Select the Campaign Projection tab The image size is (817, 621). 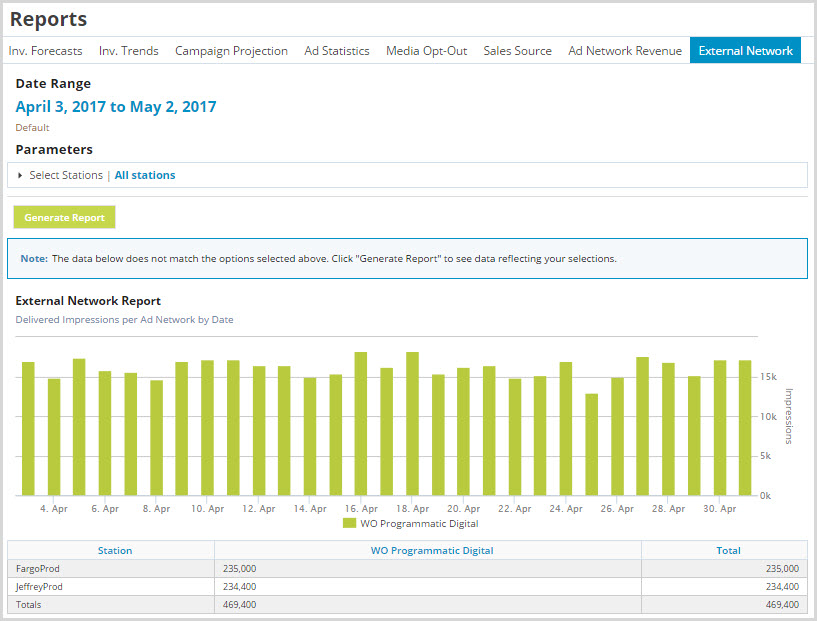(x=231, y=50)
